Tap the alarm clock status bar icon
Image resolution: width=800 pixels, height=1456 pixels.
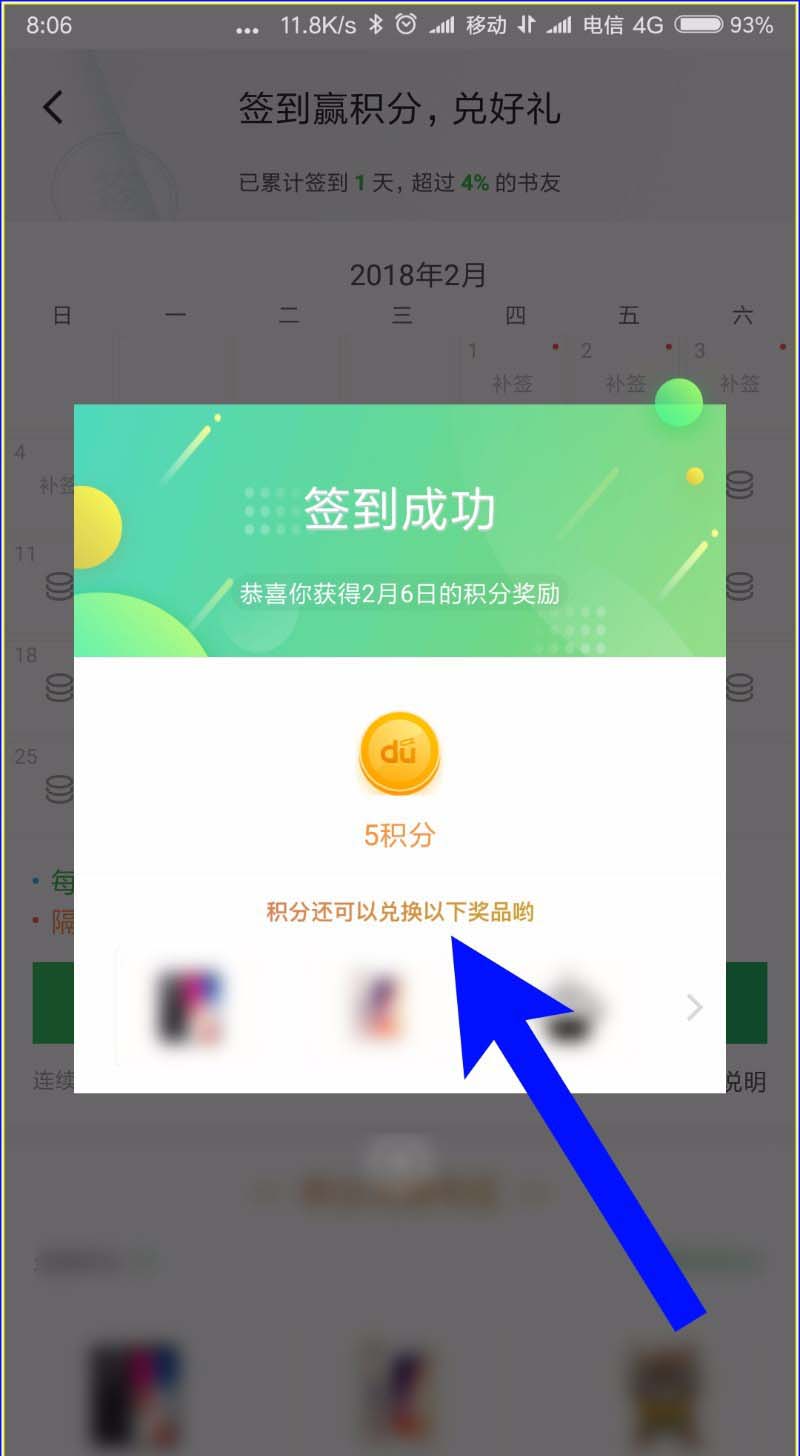(x=405, y=25)
